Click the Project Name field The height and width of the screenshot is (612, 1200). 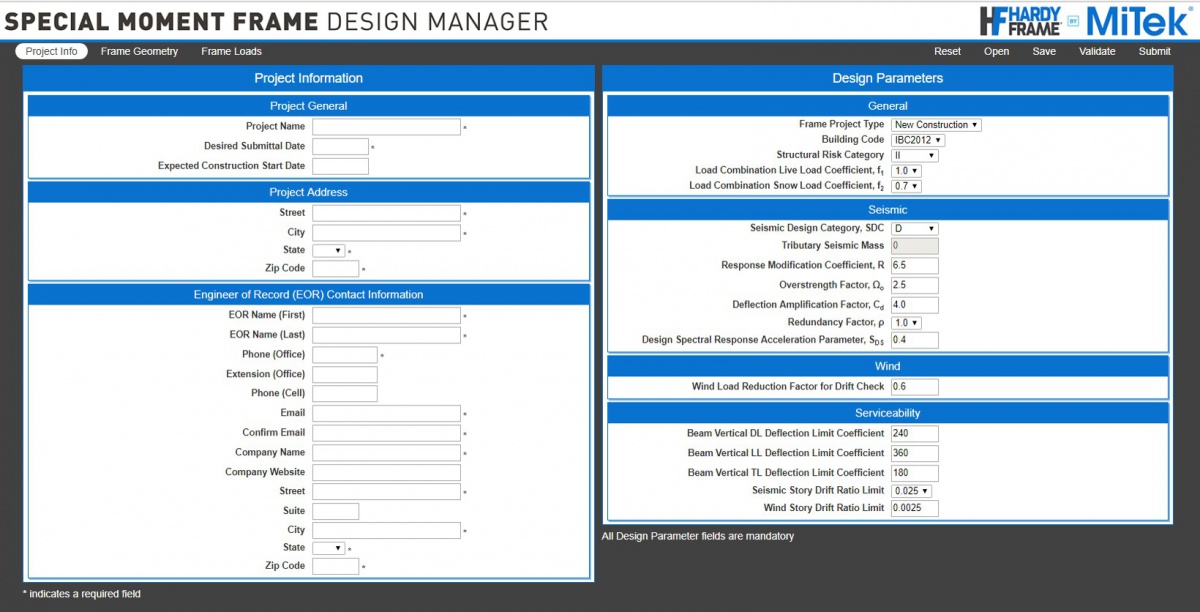click(x=386, y=127)
